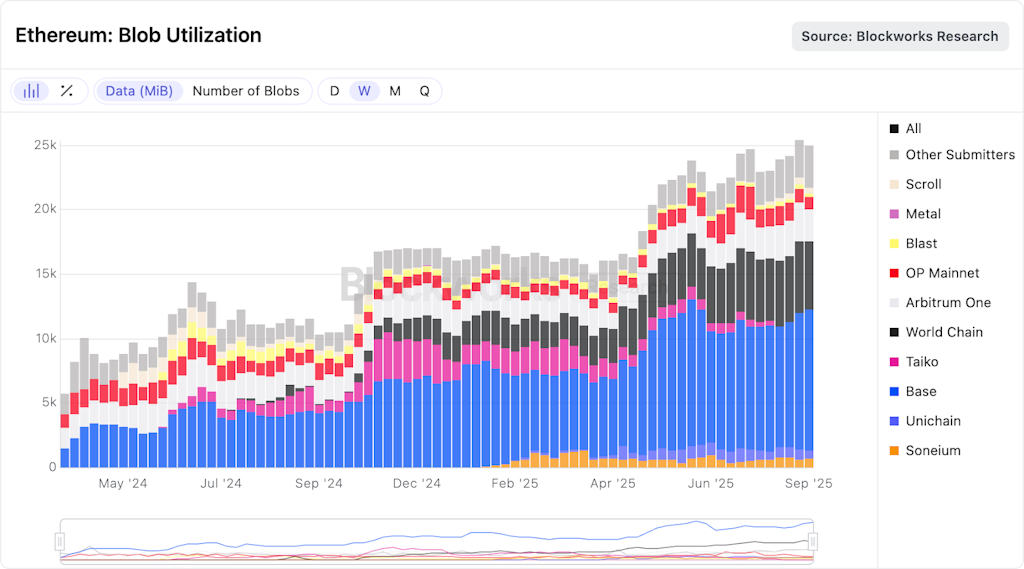
Task: Click the Taiko pink legend marker
Action: point(894,362)
